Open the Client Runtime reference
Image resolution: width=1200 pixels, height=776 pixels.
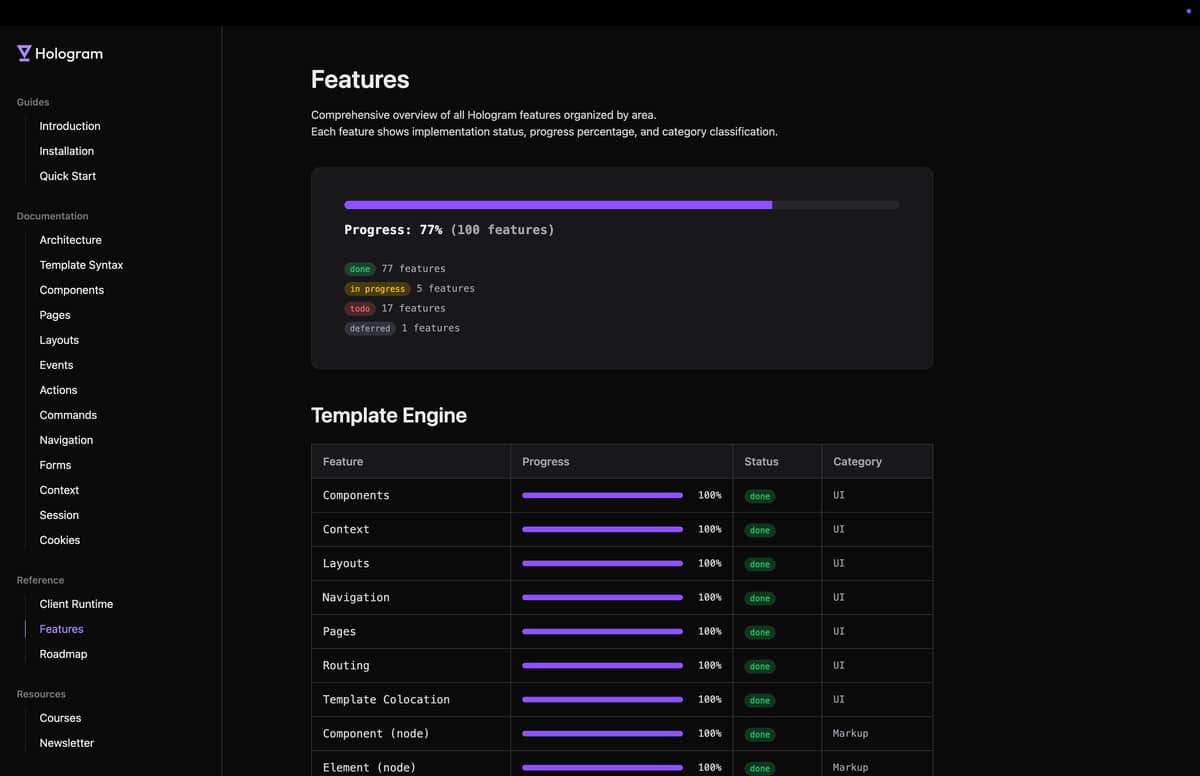pos(76,604)
